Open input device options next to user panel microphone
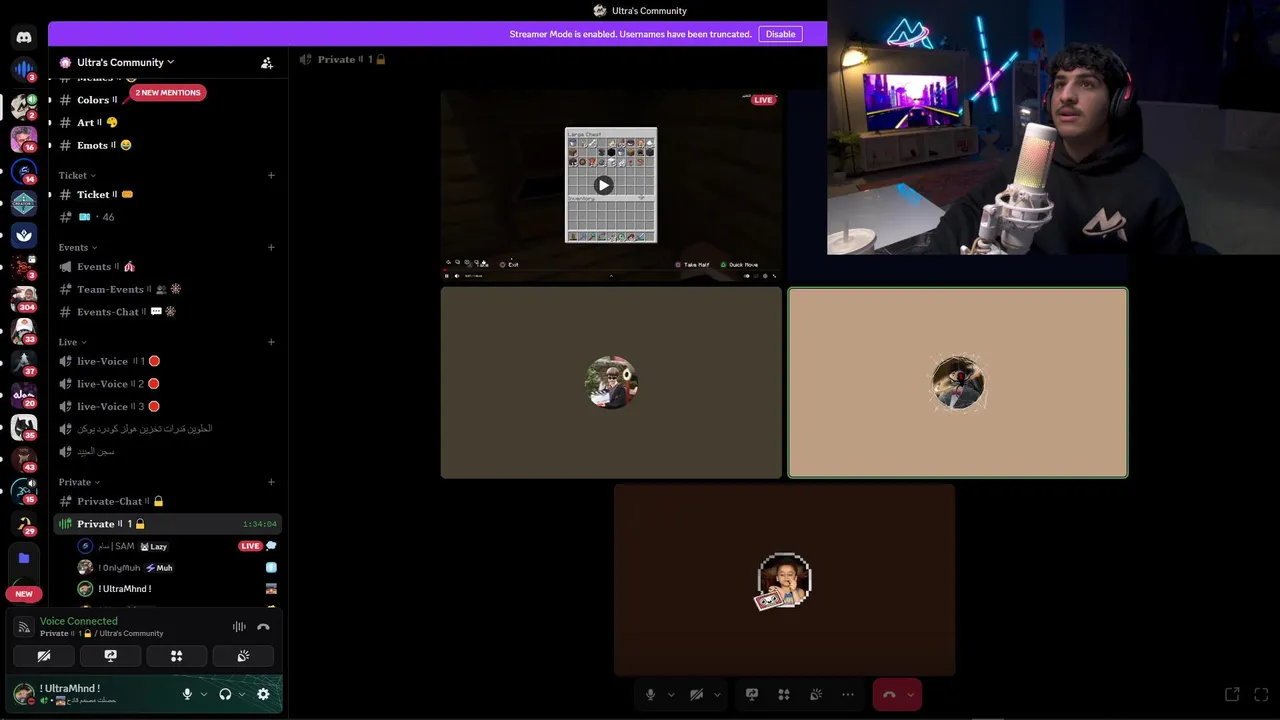1280x720 pixels. pyautogui.click(x=204, y=694)
